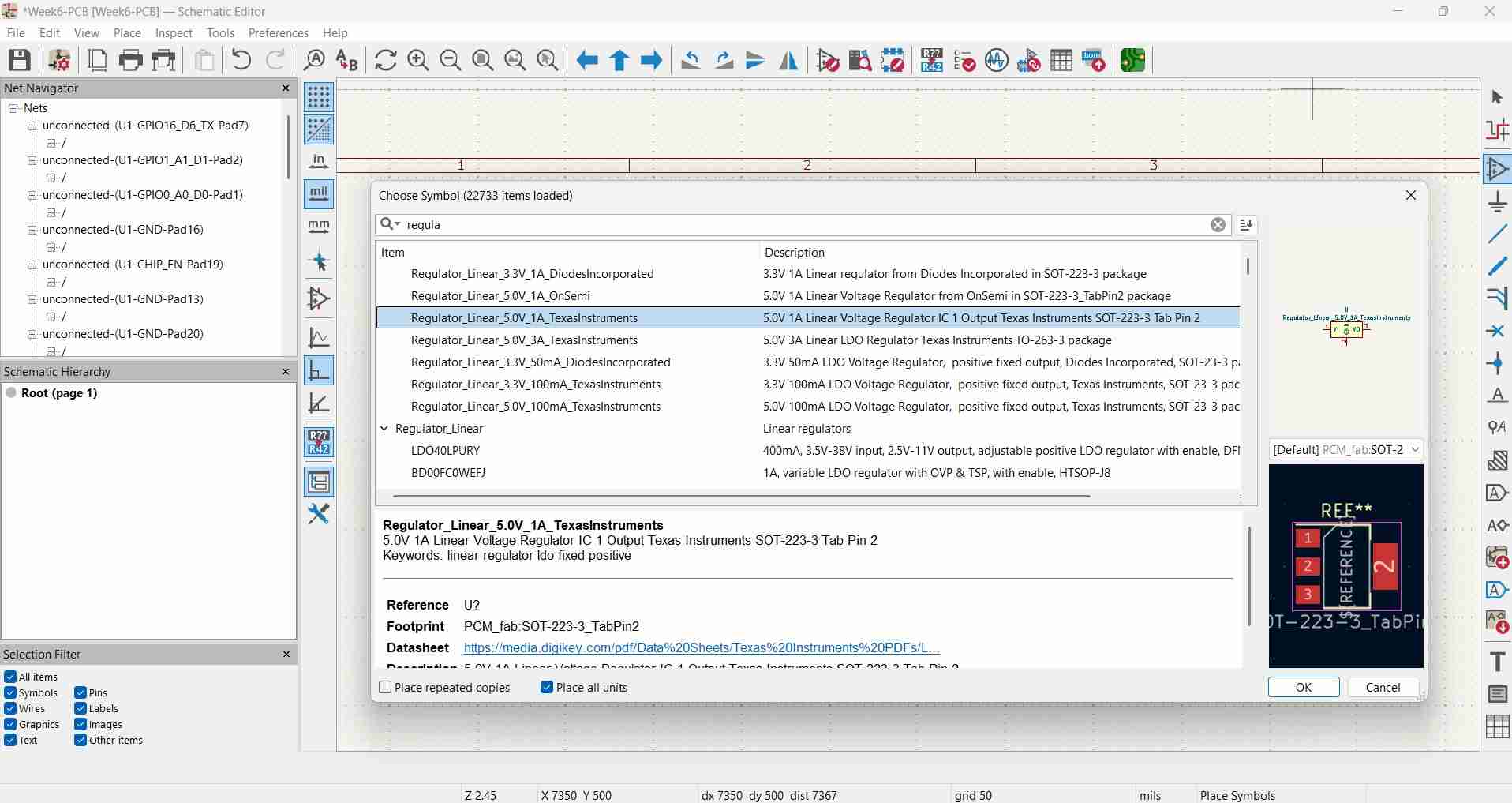Open the default footprint dropdown
The width and height of the screenshot is (1512, 803).
click(1345, 450)
